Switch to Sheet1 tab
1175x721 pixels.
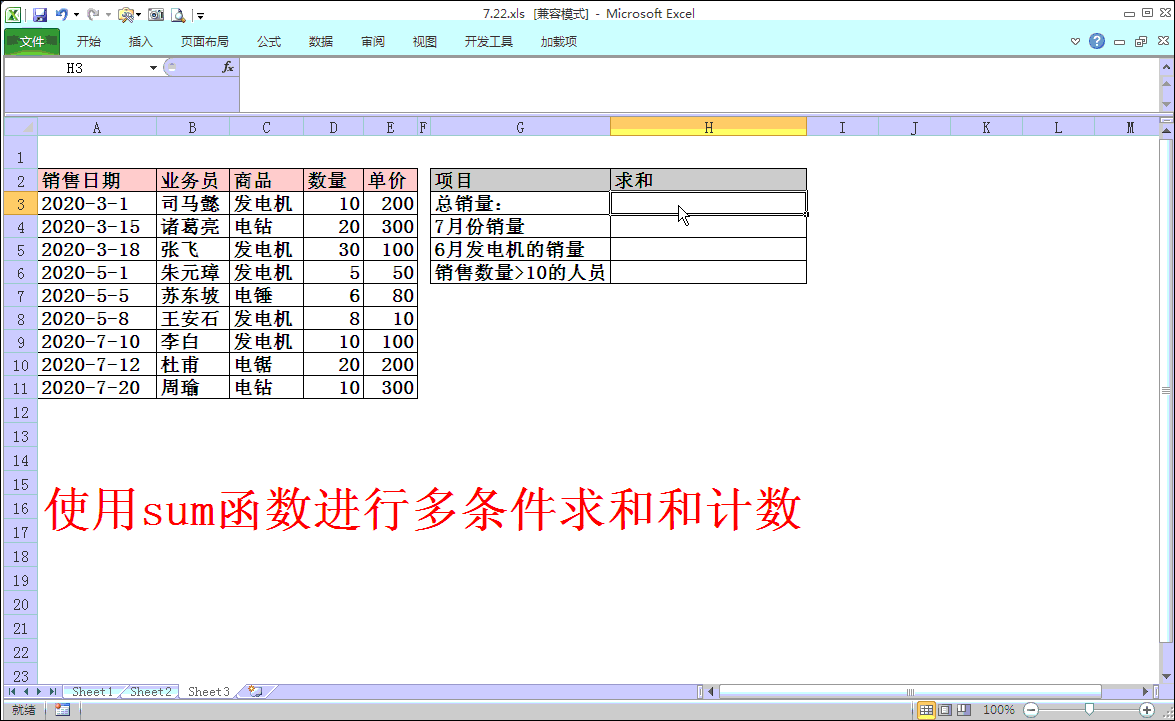(92, 692)
